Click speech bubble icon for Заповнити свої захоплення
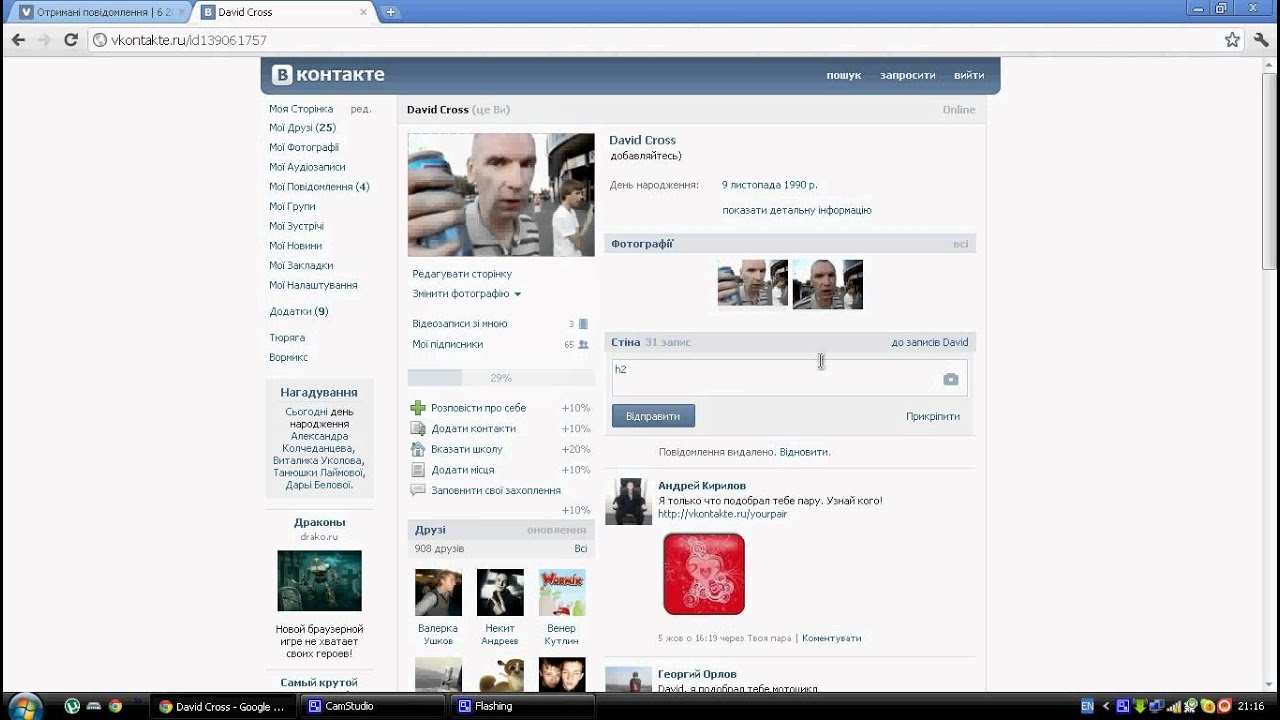Viewport: 1280px width, 720px height. pyautogui.click(x=418, y=490)
